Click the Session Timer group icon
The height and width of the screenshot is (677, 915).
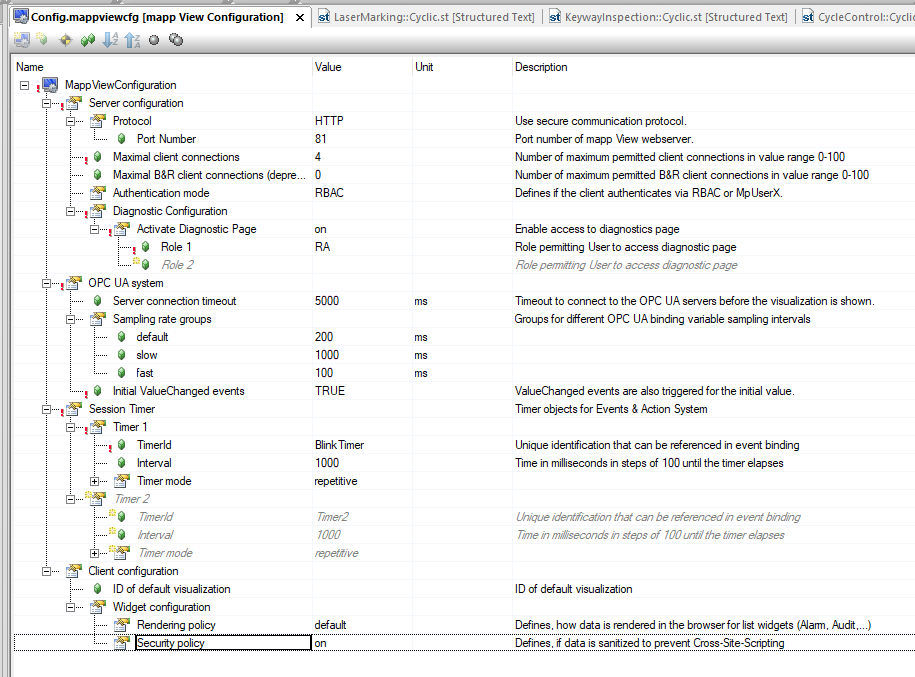click(74, 409)
